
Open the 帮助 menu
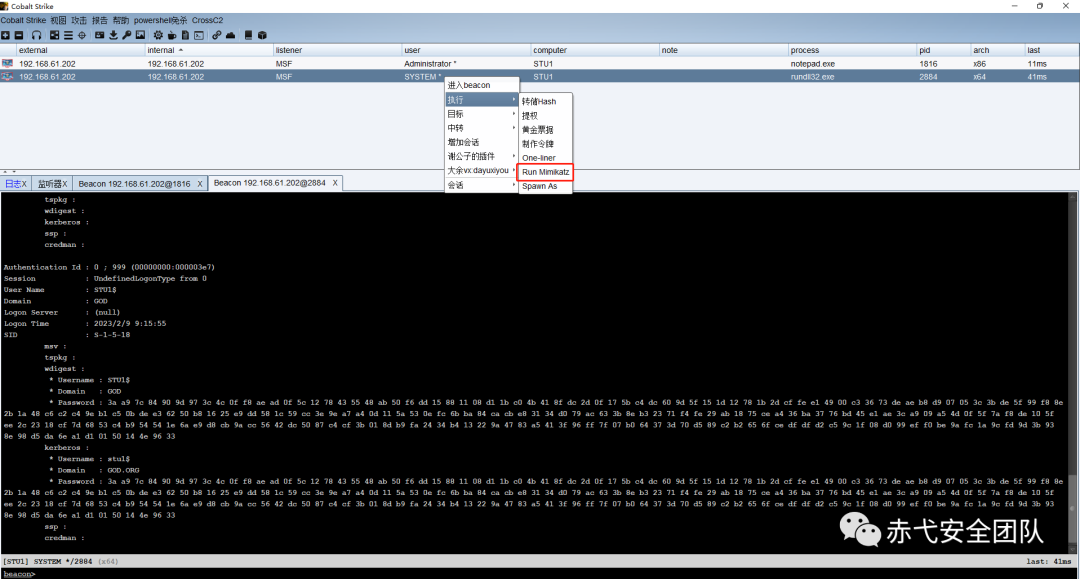(121, 21)
